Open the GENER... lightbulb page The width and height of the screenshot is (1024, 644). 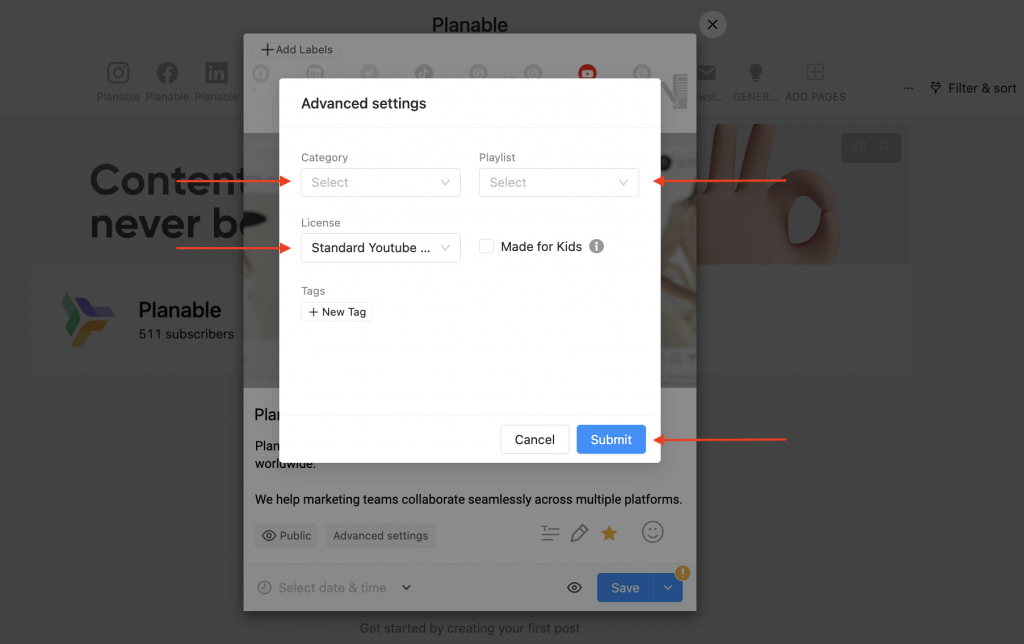point(756,72)
